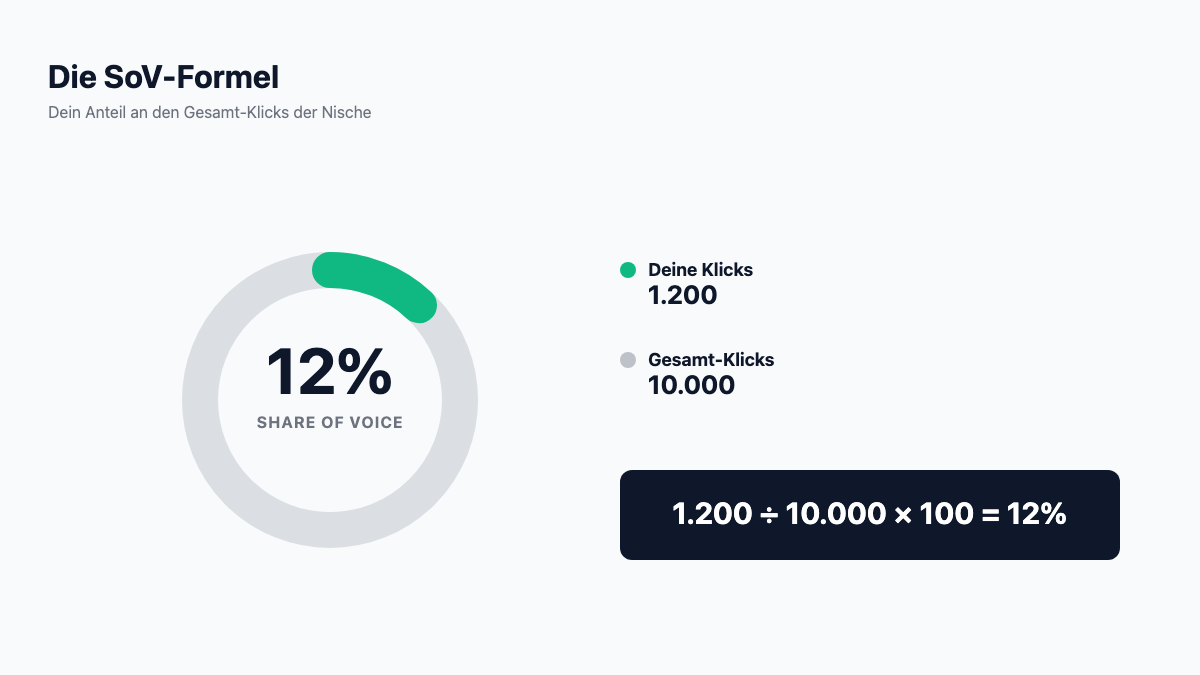Viewport: 1200px width, 675px height.
Task: Click the dark formula box
Action: click(870, 515)
